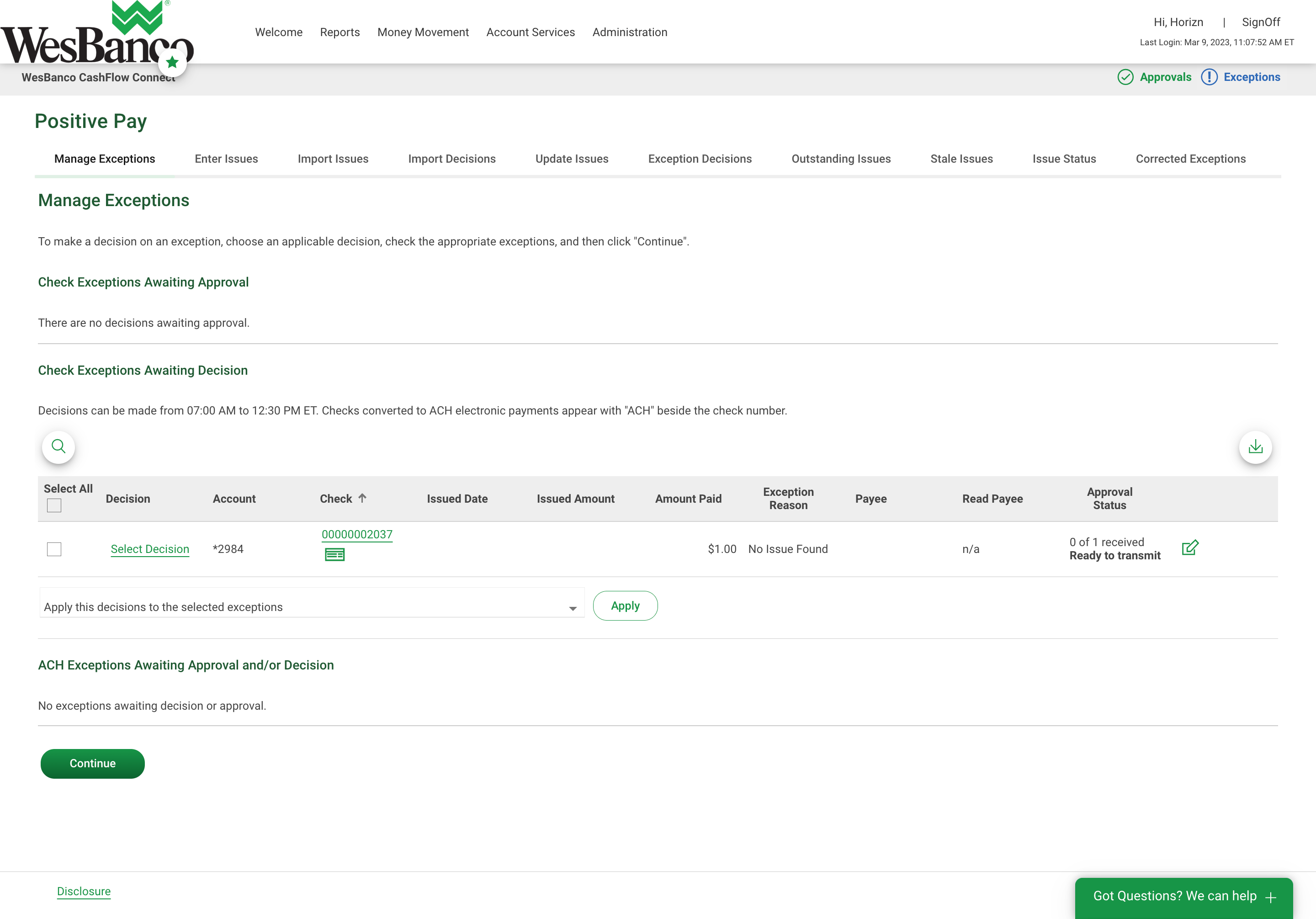
Task: Open the Disclosure link in footer
Action: point(84,891)
